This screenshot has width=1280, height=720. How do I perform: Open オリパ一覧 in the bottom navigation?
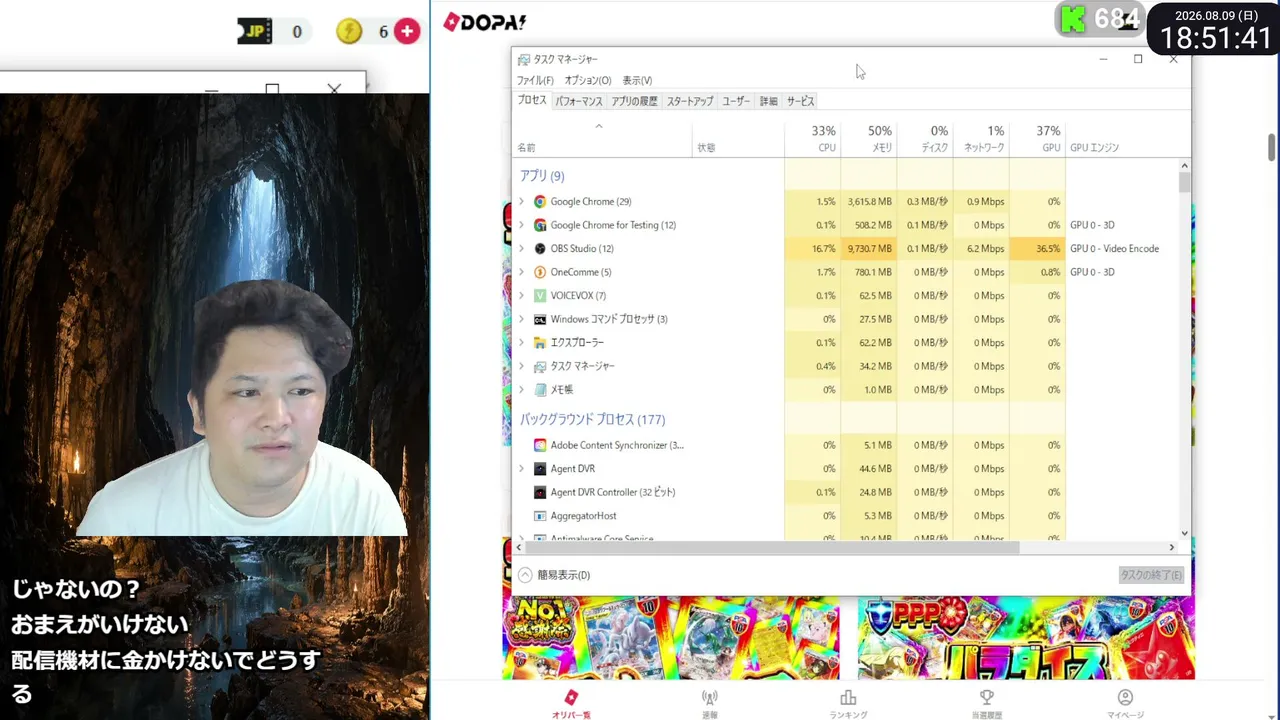(571, 704)
